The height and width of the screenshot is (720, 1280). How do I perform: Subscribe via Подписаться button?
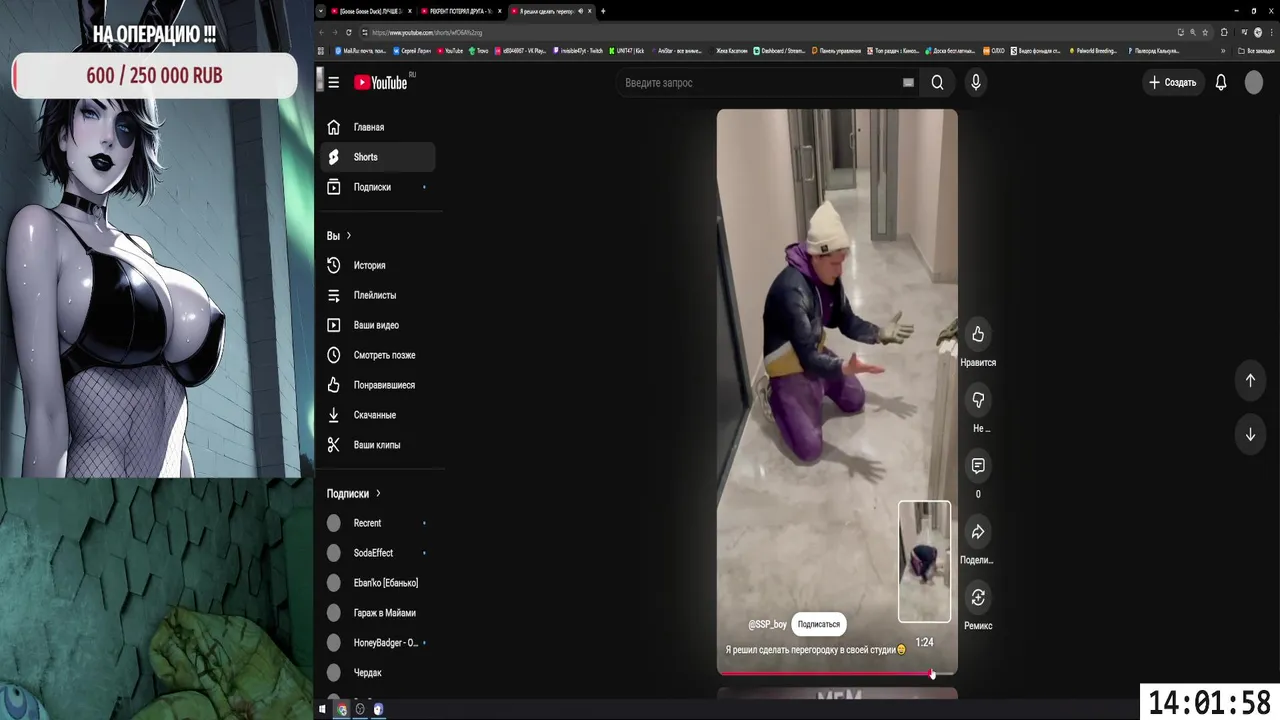[x=819, y=624]
